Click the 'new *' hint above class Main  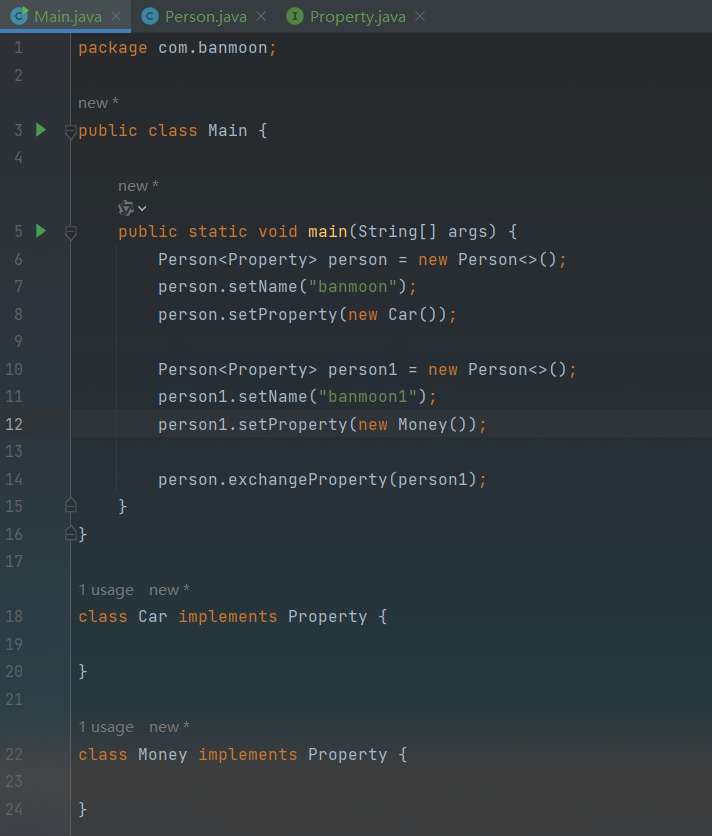98,103
